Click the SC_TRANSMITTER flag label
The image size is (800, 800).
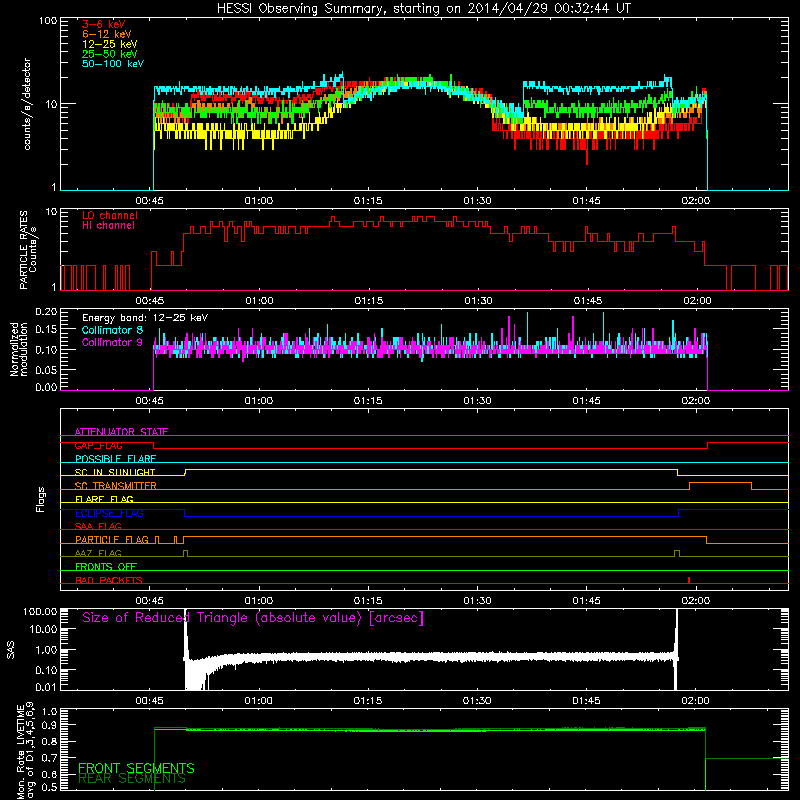pos(116,486)
